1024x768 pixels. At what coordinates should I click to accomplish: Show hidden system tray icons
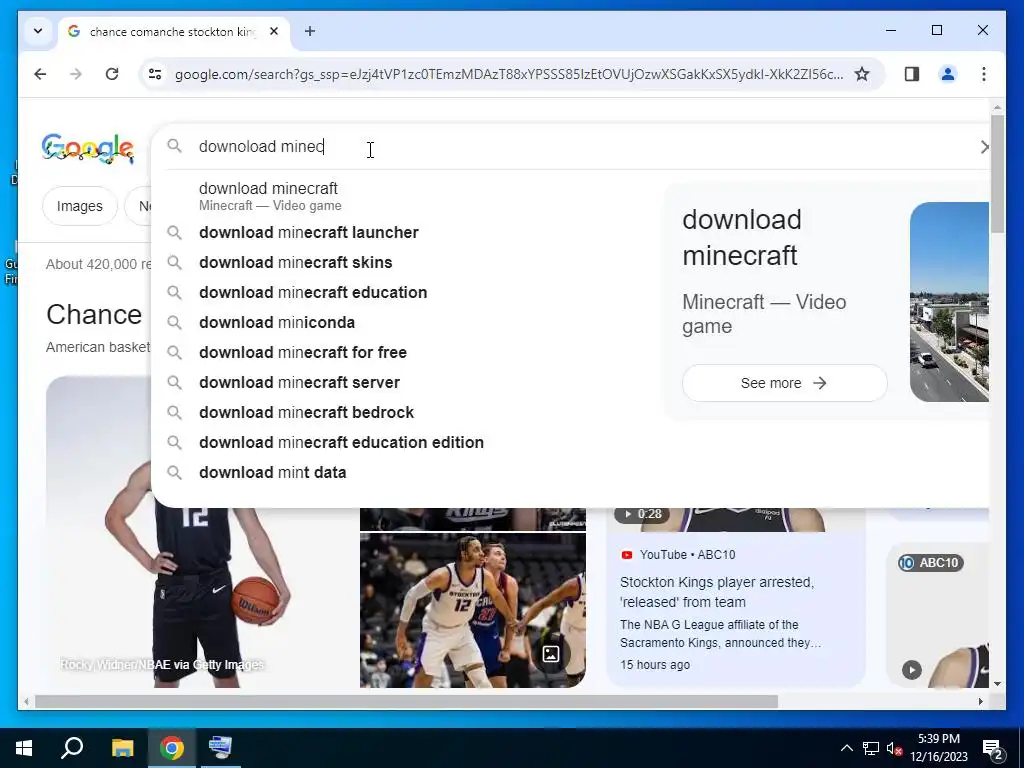[846, 748]
